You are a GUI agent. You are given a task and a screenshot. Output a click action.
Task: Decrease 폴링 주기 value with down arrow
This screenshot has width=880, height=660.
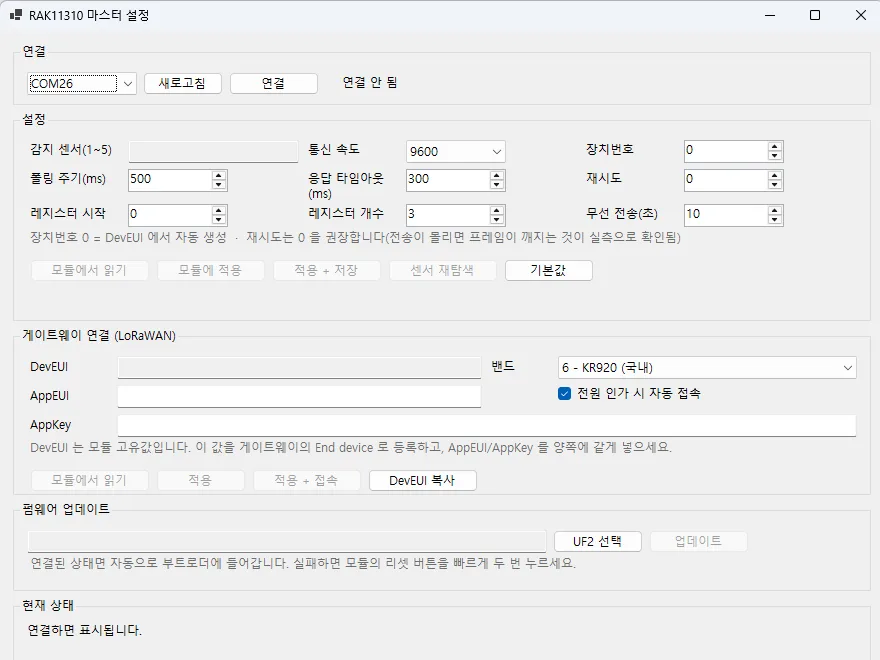pos(218,185)
